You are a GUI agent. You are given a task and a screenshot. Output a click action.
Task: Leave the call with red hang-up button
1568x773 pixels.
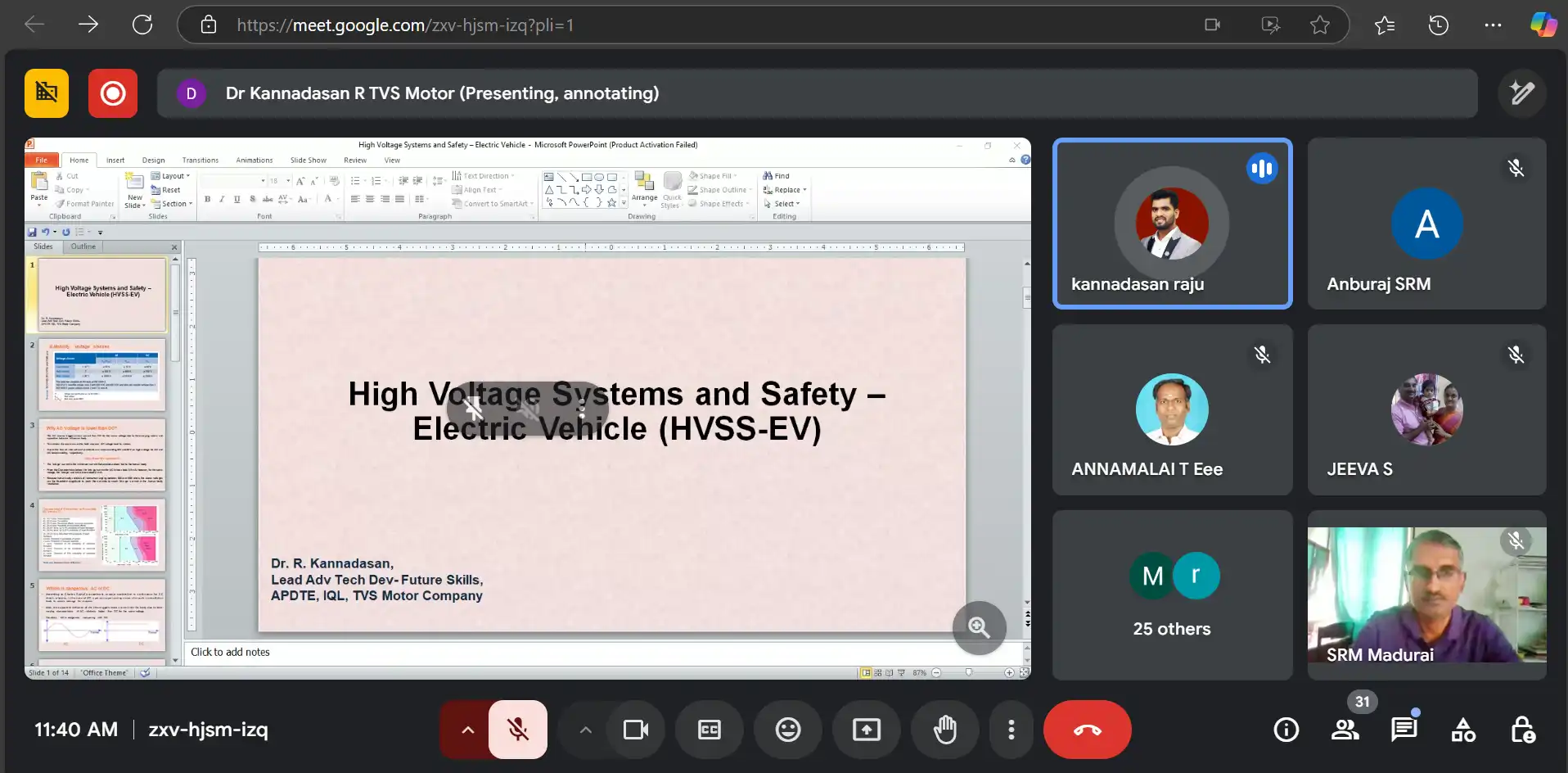click(x=1087, y=730)
